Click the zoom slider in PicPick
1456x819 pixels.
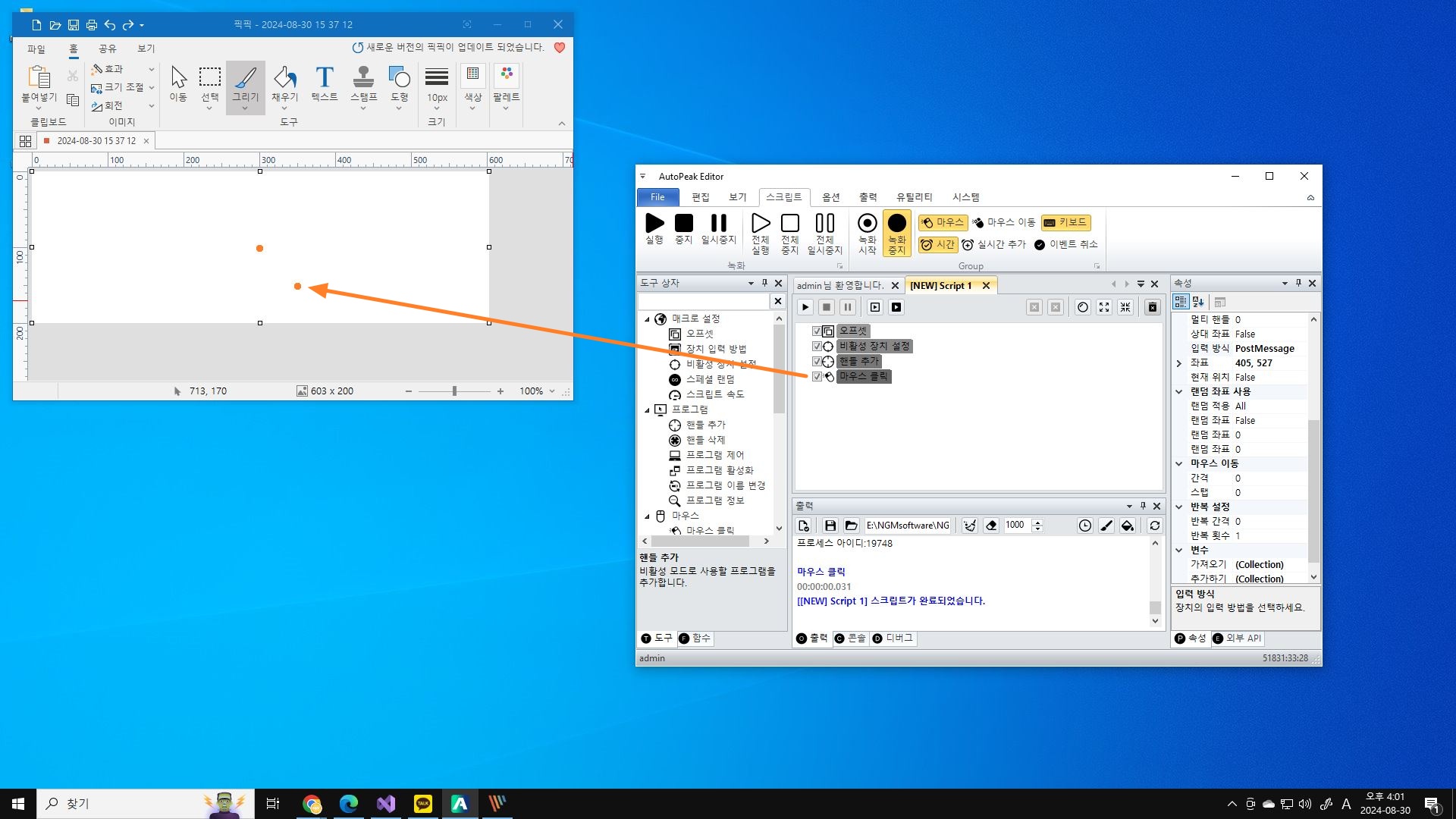[454, 391]
